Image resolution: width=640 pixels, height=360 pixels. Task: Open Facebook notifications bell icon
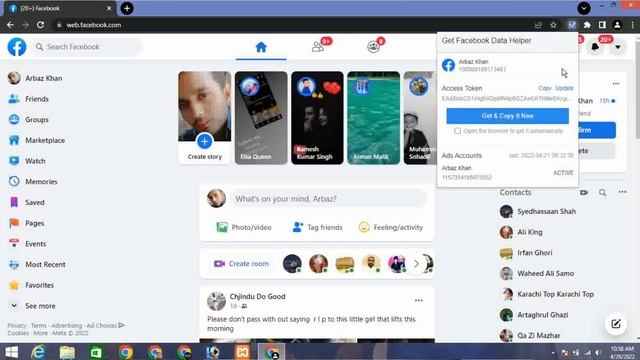tap(595, 47)
